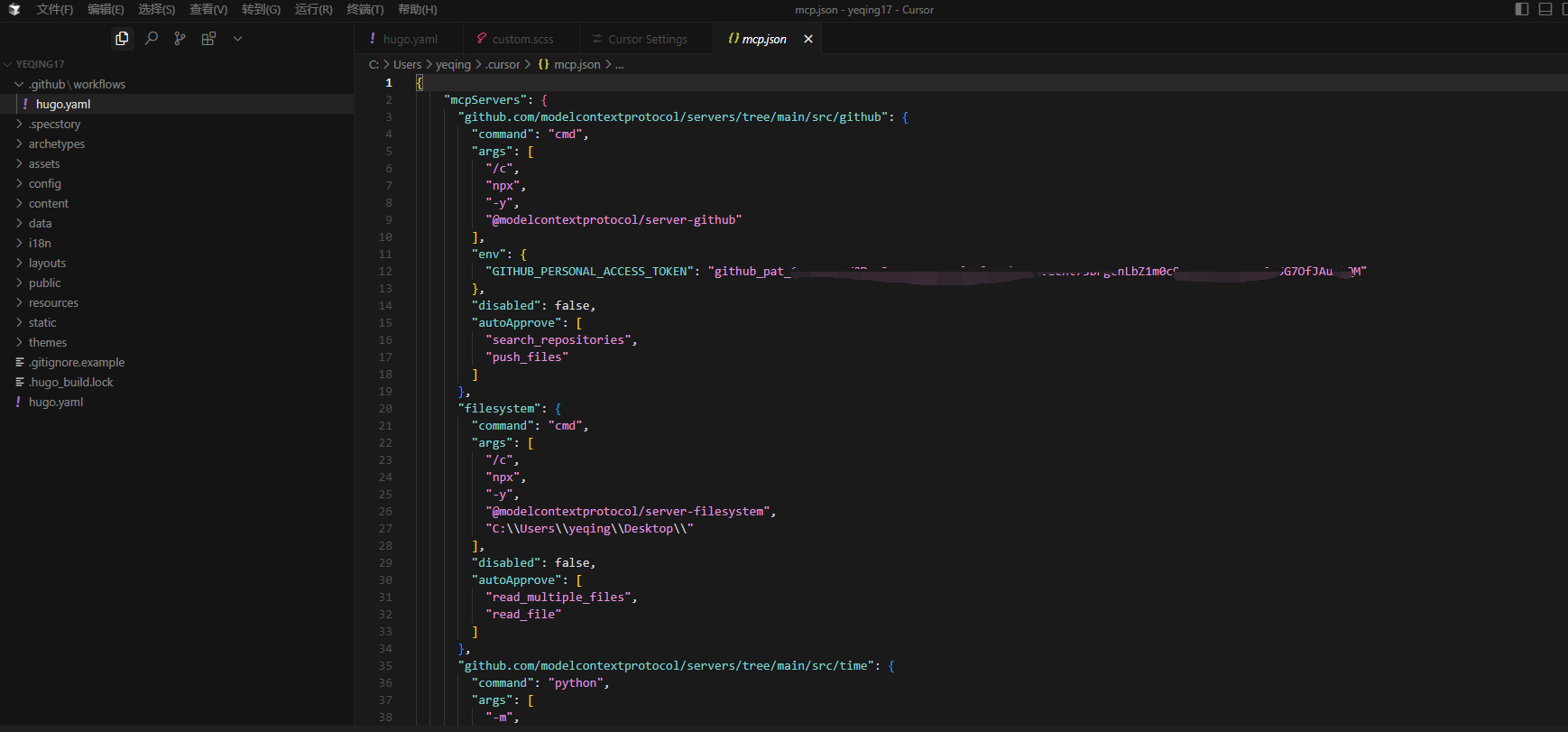
Task: Expand the layouts folder
Action: click(177, 263)
